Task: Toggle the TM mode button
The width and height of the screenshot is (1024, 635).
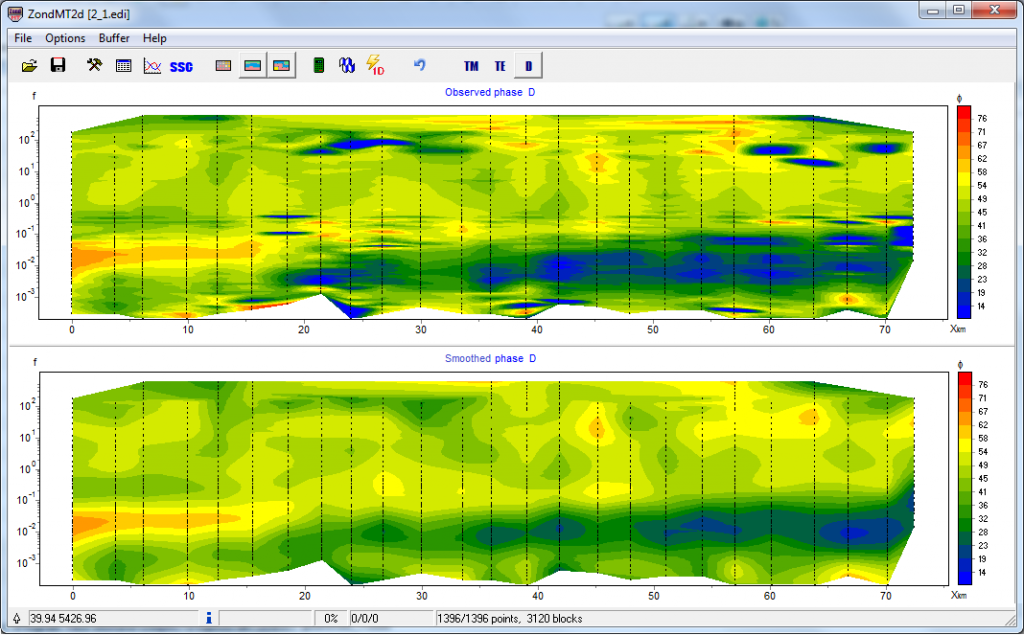Action: (x=471, y=67)
